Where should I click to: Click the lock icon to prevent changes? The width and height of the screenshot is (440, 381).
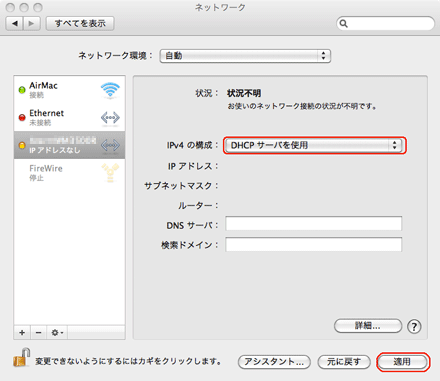[x=22, y=358]
